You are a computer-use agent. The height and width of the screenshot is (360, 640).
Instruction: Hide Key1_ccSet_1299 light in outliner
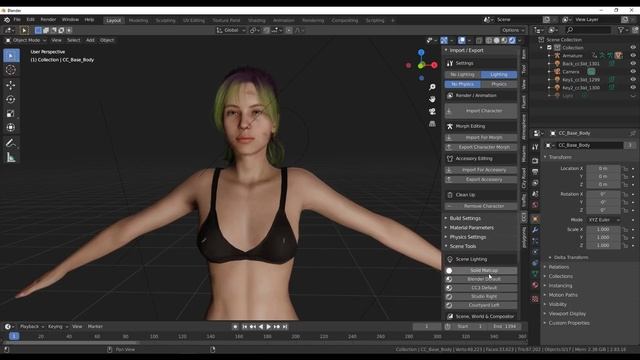pyautogui.click(x=633, y=80)
